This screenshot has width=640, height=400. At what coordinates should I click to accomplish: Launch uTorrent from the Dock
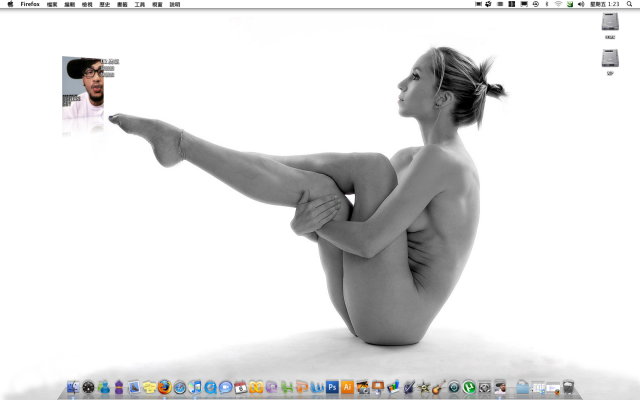[469, 387]
